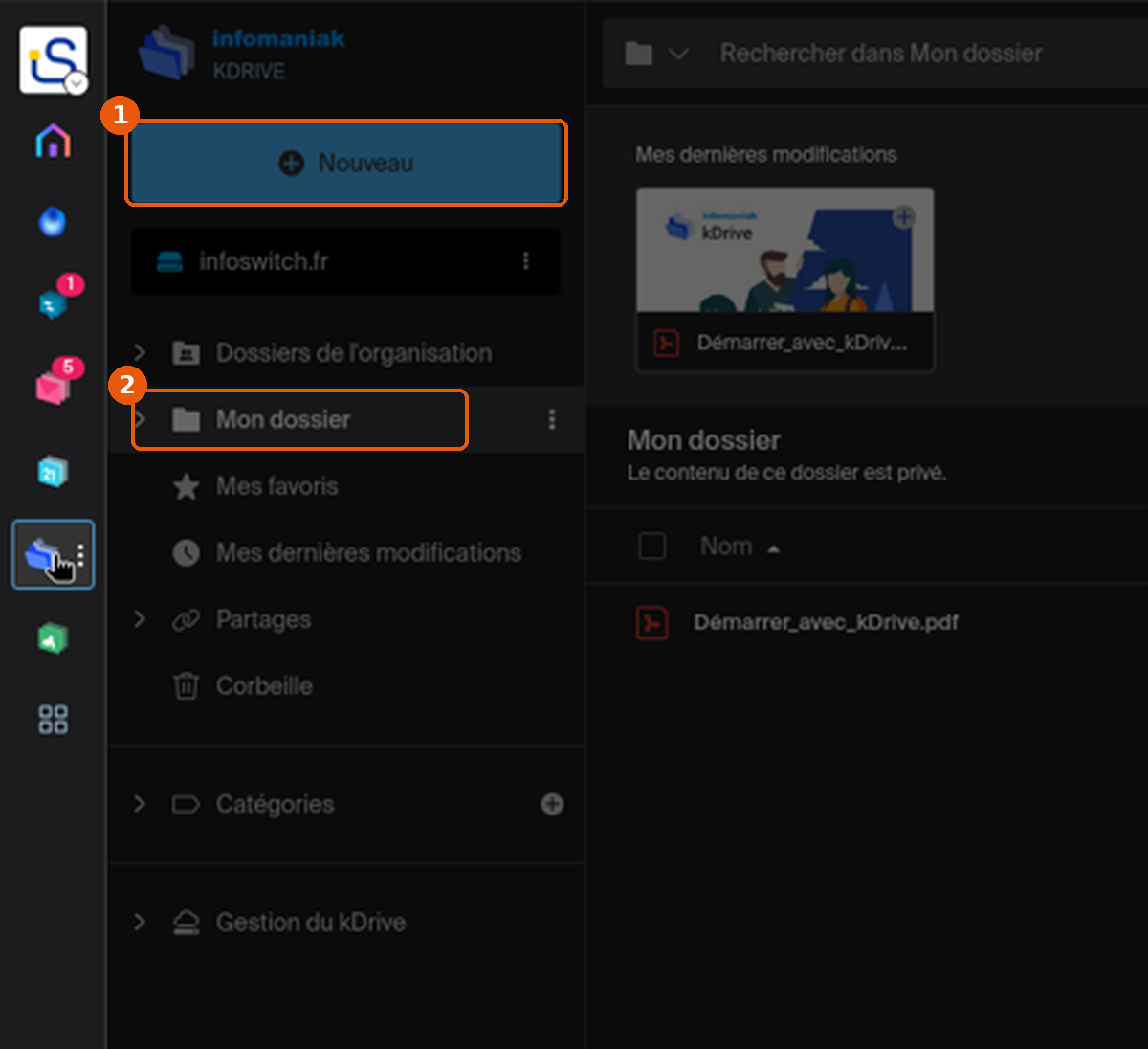Viewport: 1148px width, 1049px height.
Task: Open Démarrer_avec_kDrive.pdf in file list
Action: 826,622
